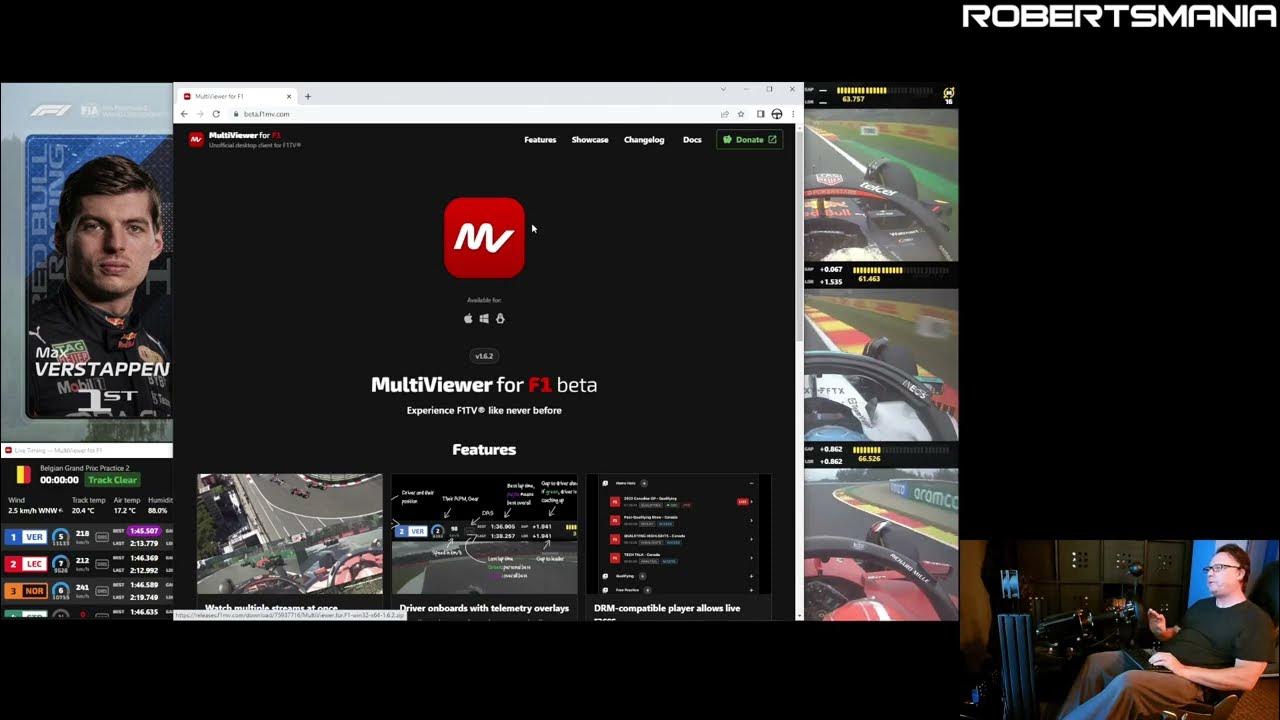This screenshot has height=720, width=1280.
Task: Download the Linux version via penguin icon
Action: [500, 318]
